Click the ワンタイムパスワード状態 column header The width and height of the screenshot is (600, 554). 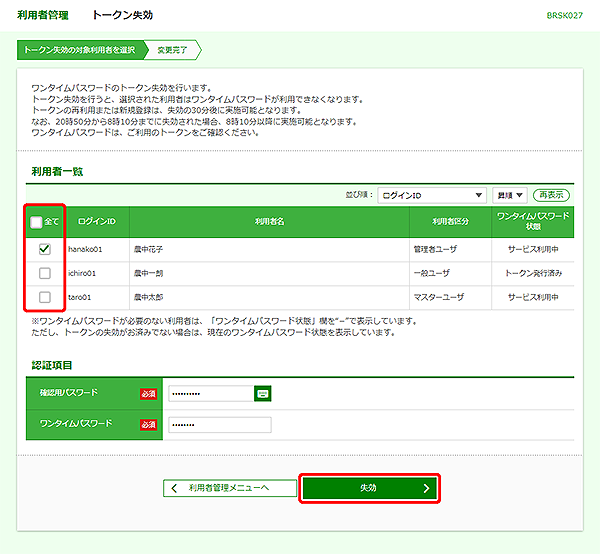[x=533, y=222]
